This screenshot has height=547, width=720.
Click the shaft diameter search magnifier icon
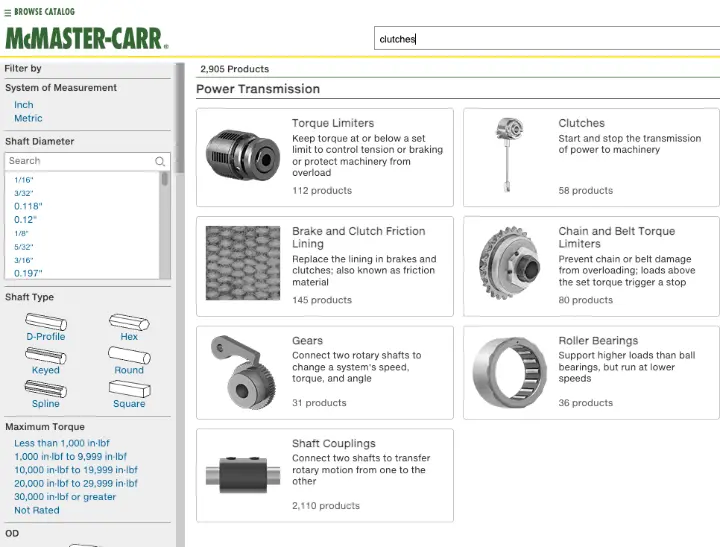click(160, 161)
